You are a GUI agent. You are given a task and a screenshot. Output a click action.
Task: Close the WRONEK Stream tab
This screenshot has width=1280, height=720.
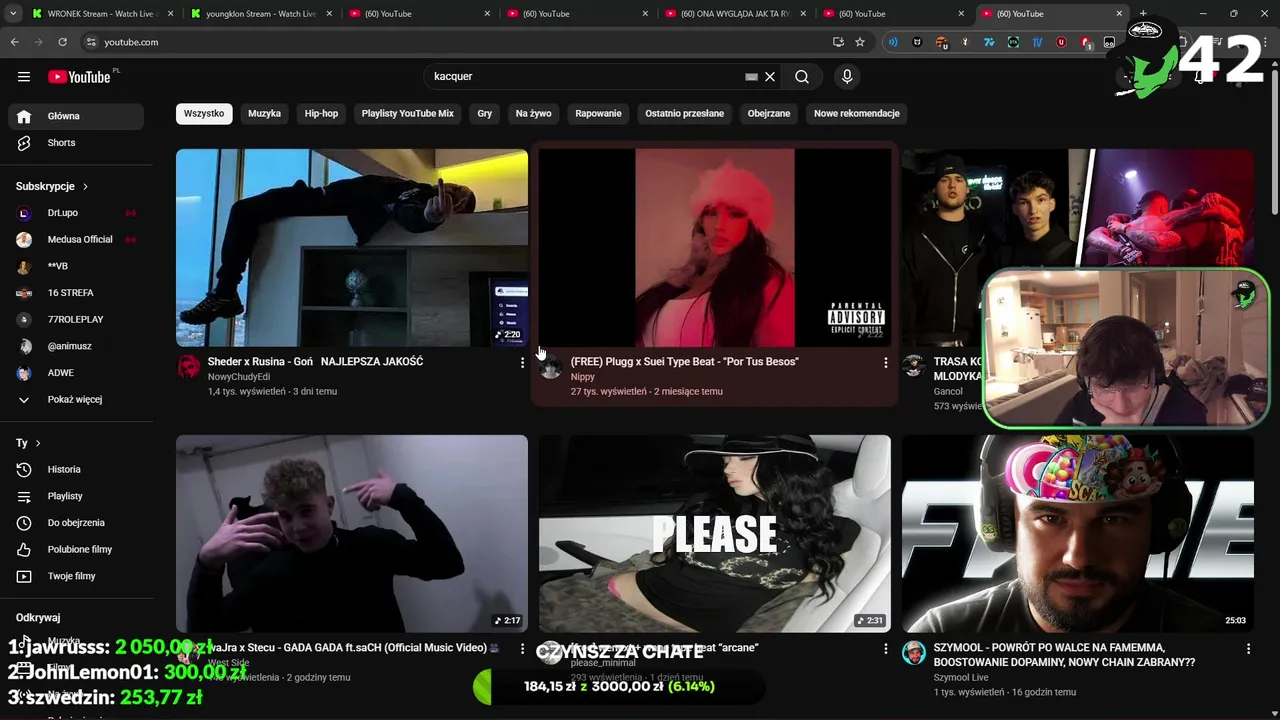(x=170, y=14)
